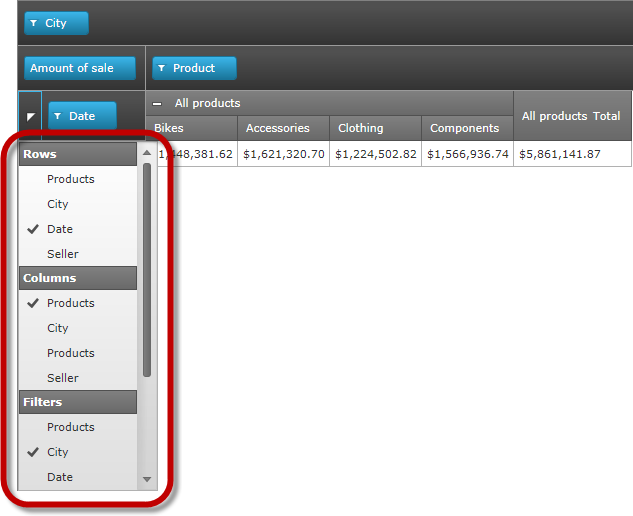Uncheck City under Filters section
Viewport: 633px width, 516px height.
click(x=58, y=452)
